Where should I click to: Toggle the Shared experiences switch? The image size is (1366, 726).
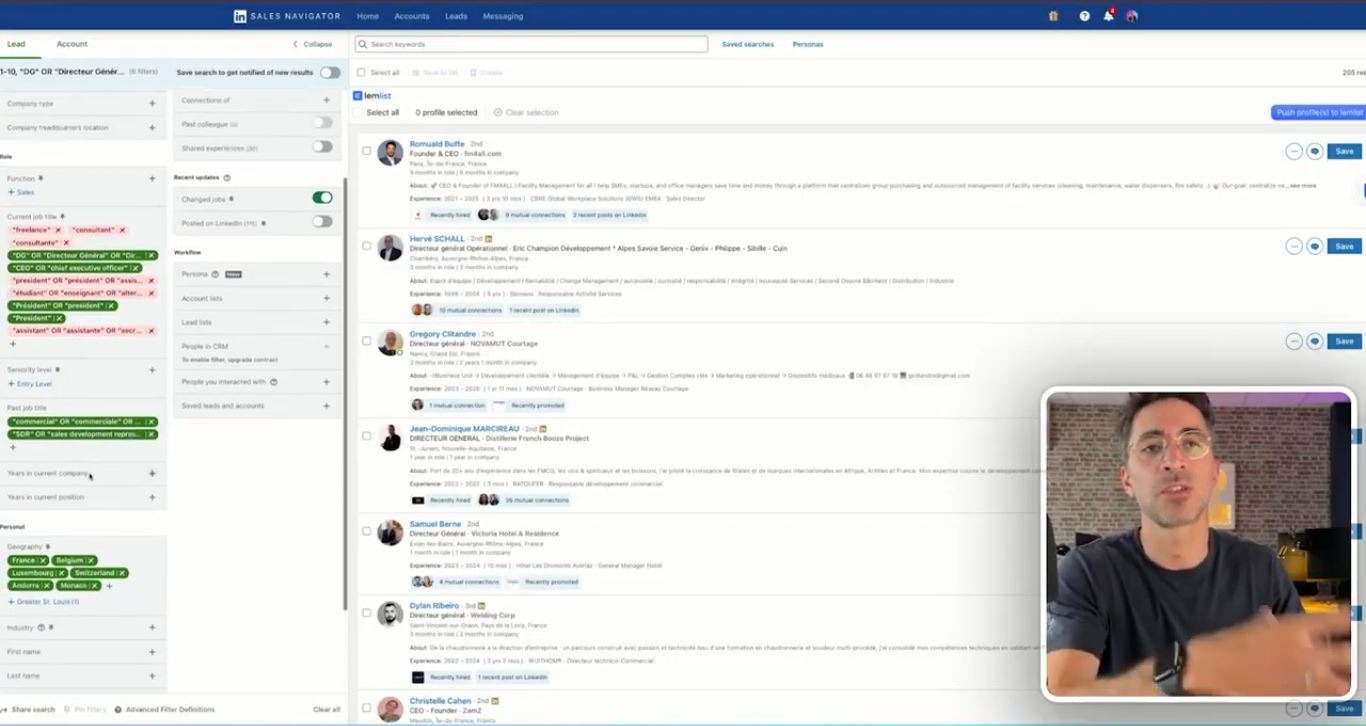[322, 147]
